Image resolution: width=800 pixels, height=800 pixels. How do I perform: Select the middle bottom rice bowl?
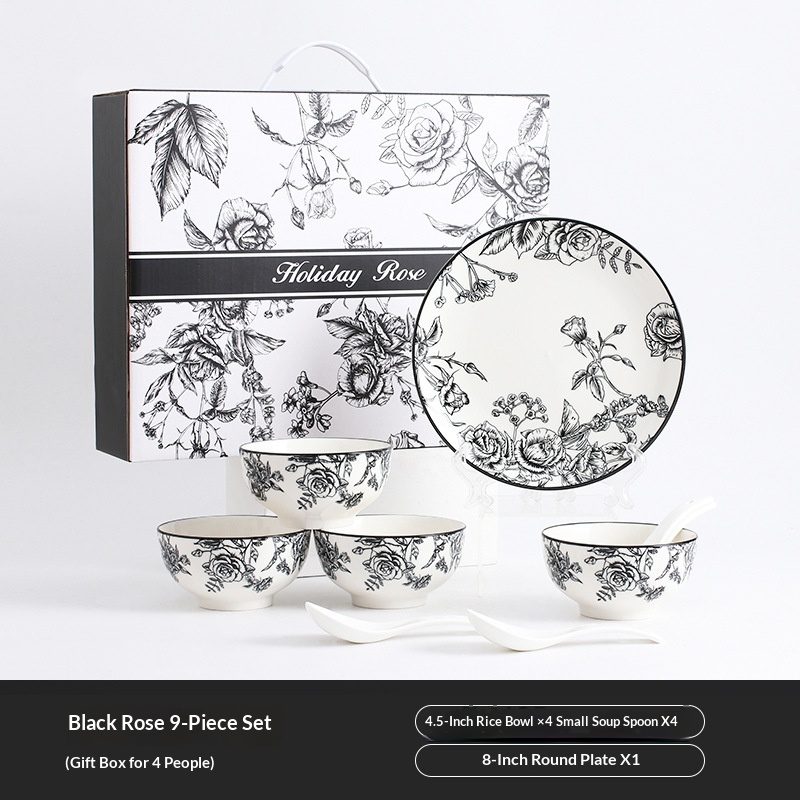pyautogui.click(x=389, y=561)
